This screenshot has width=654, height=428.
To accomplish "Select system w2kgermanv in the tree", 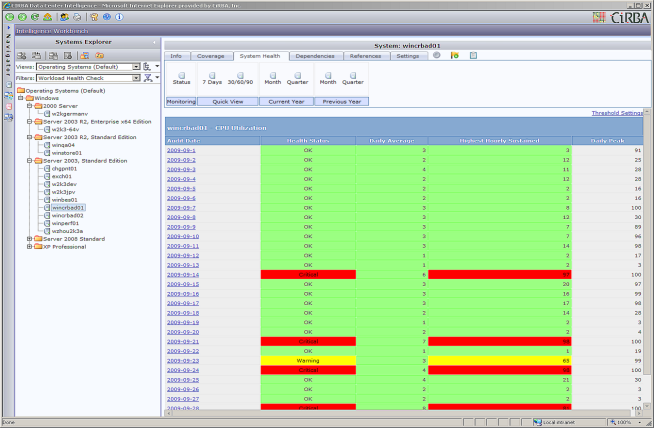I will click(x=70, y=114).
